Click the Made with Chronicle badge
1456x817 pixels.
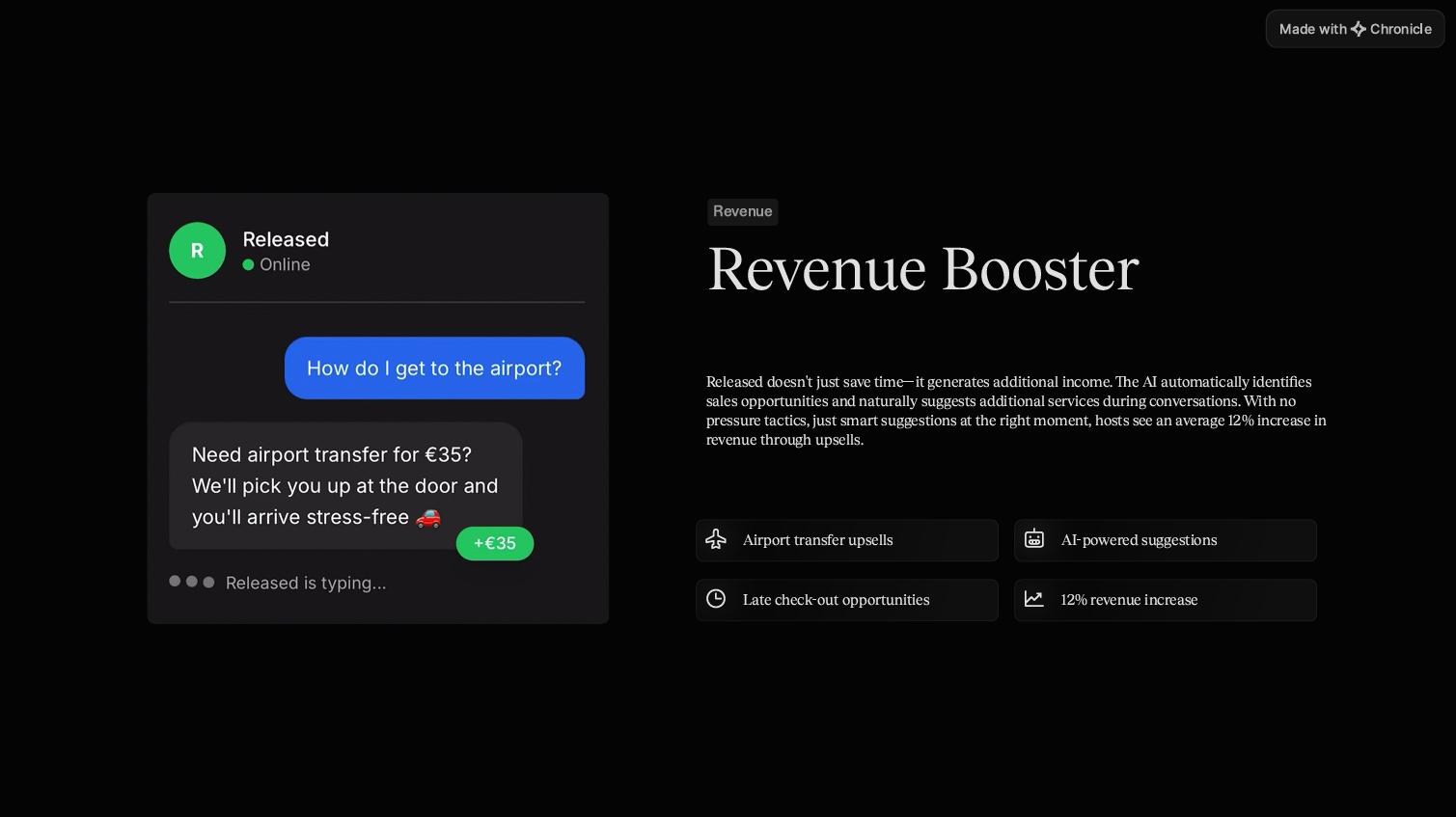pyautogui.click(x=1355, y=29)
